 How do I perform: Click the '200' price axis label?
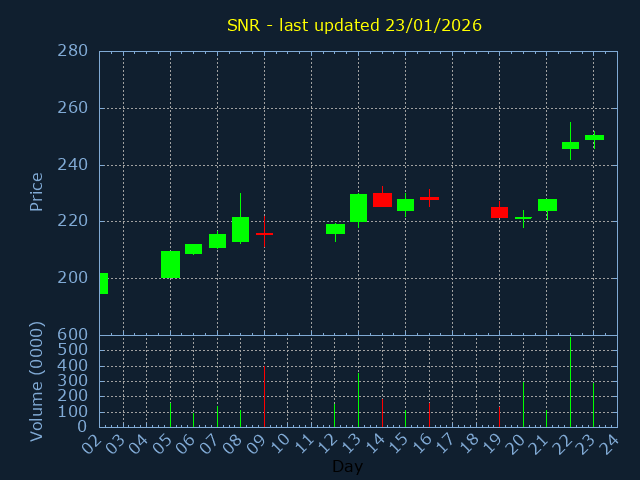point(73,278)
